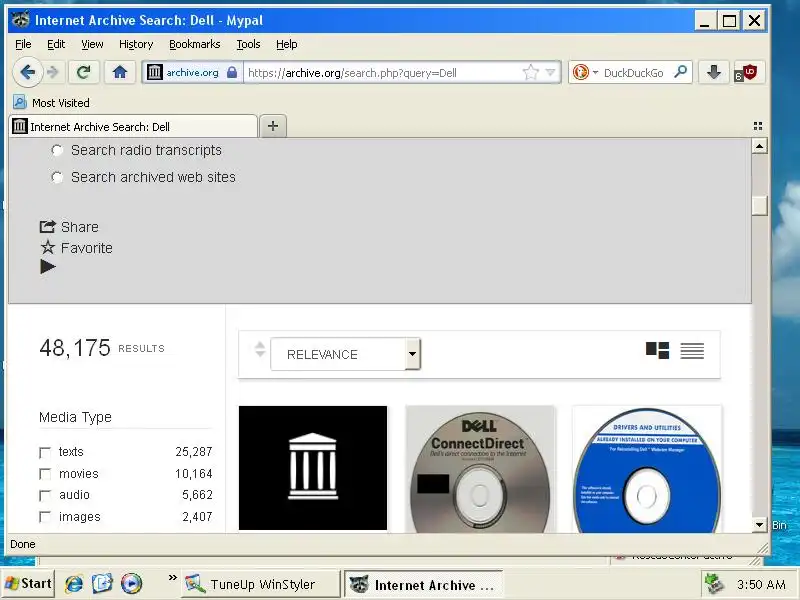Image resolution: width=800 pixels, height=600 pixels.
Task: Click the padlock security icon
Action: pos(232,72)
